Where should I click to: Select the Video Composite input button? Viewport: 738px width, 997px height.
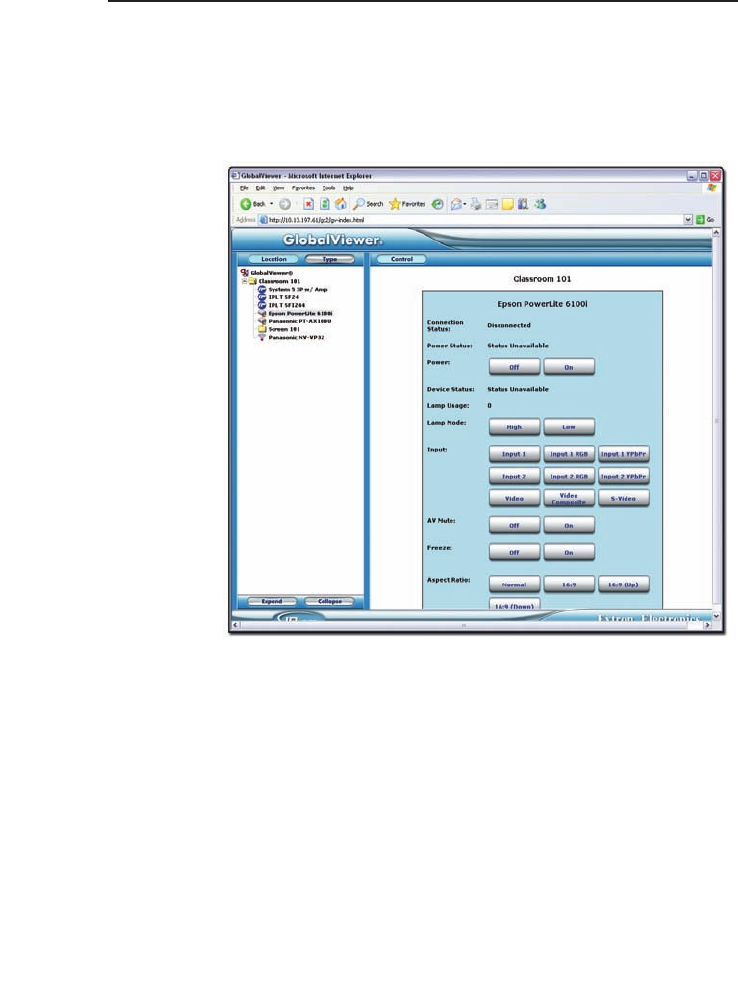(x=569, y=498)
